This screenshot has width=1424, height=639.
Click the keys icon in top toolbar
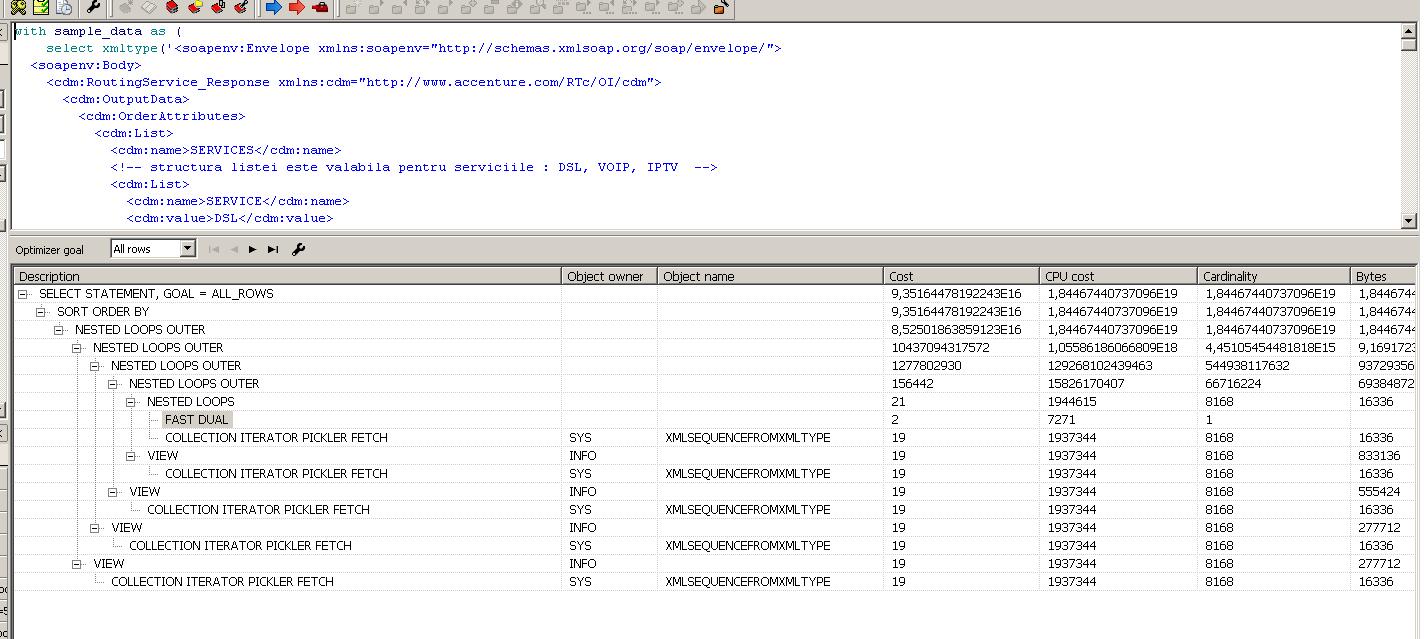point(19,7)
